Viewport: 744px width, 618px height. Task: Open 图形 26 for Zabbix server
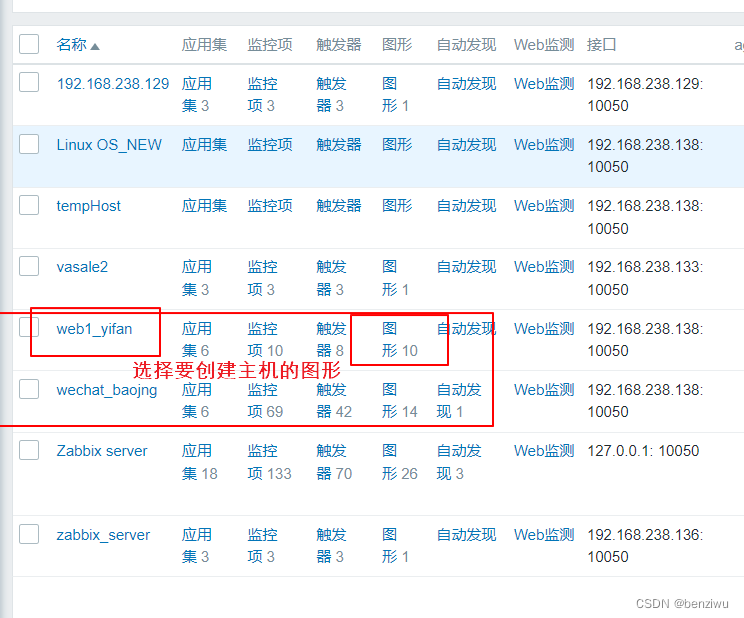coord(400,462)
